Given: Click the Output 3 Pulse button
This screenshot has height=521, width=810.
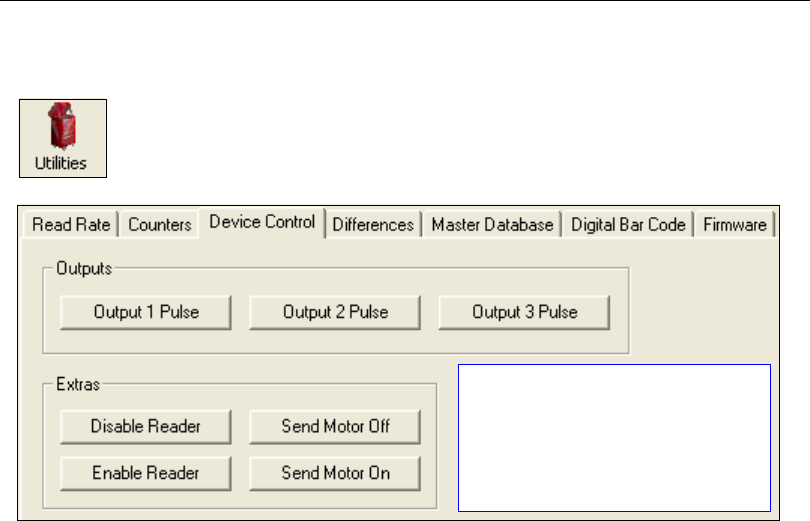Looking at the screenshot, I should coord(524,312).
